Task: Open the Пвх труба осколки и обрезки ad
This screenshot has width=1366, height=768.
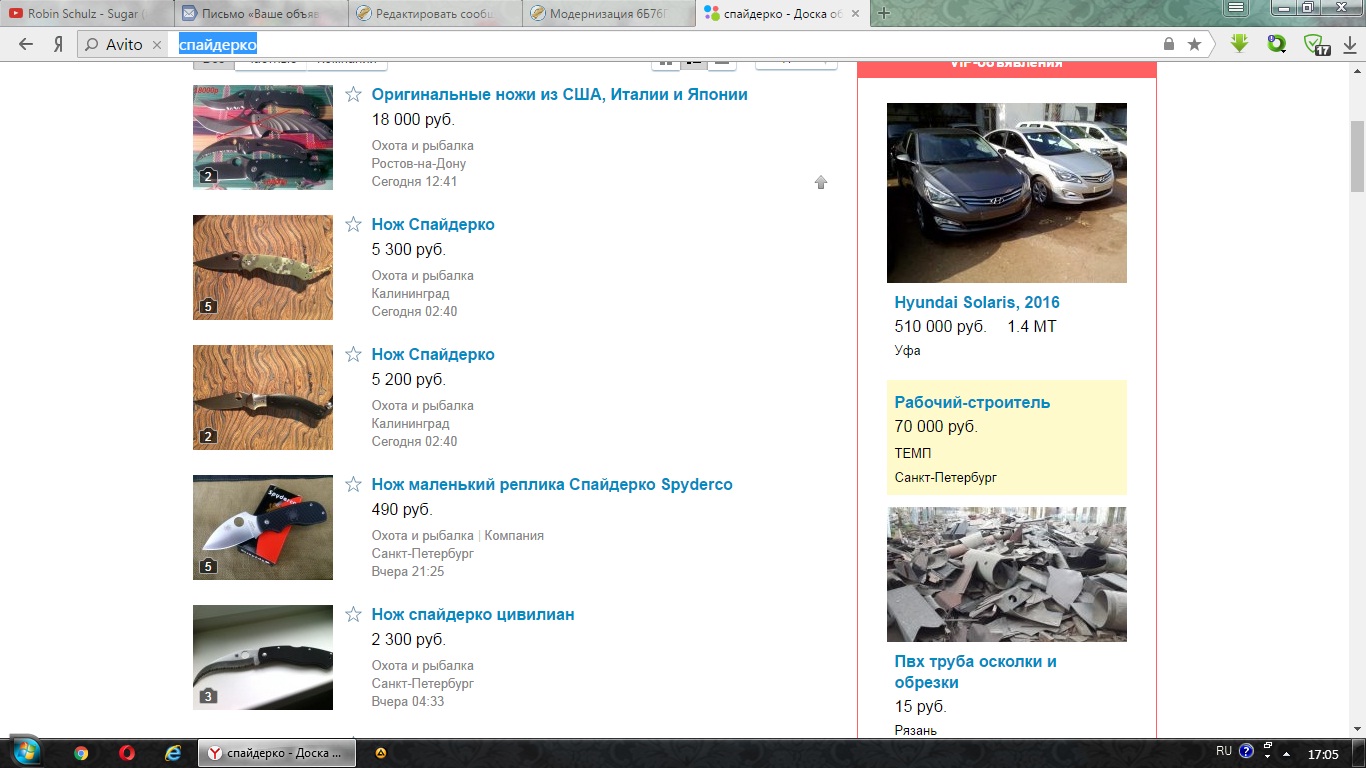Action: pos(976,672)
